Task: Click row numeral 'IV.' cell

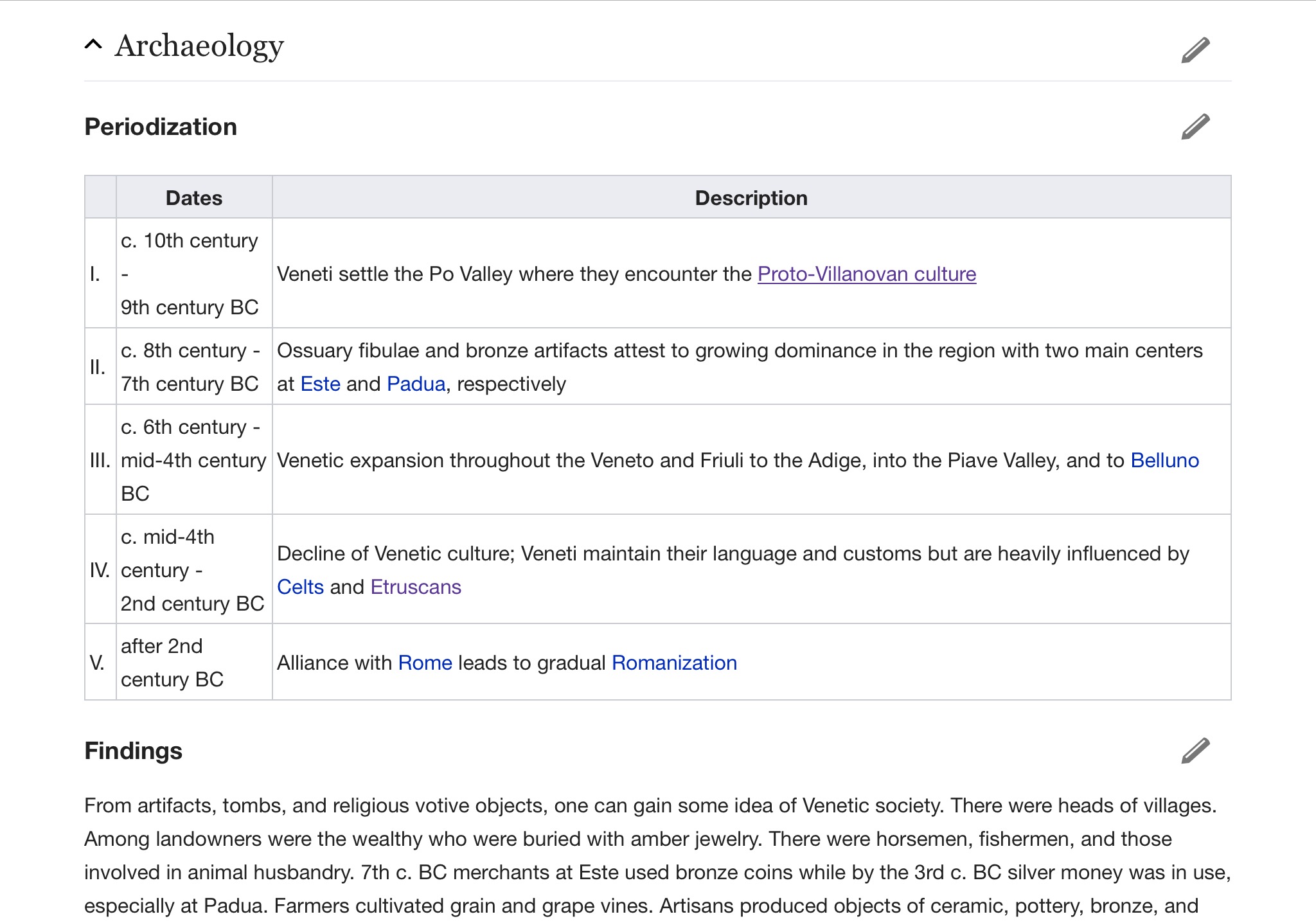Action: (100, 569)
